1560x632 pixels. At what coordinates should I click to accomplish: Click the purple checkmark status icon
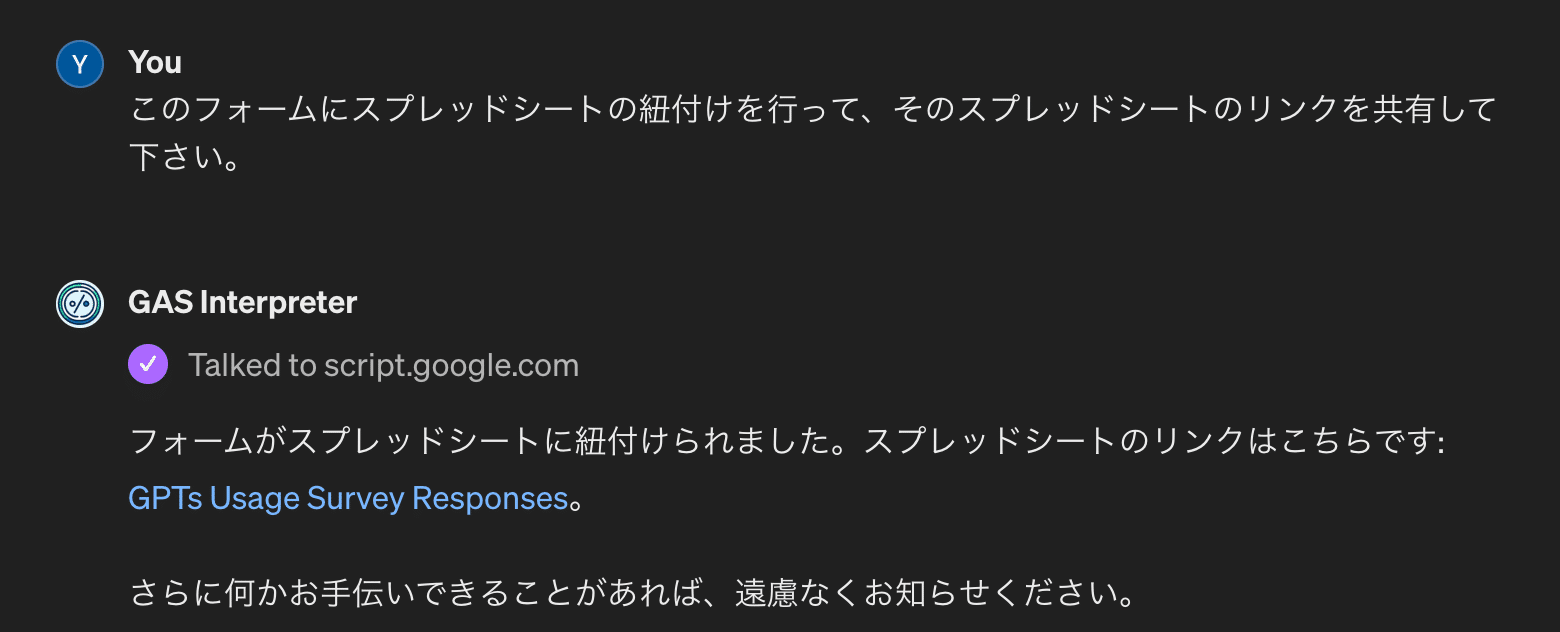click(x=147, y=365)
